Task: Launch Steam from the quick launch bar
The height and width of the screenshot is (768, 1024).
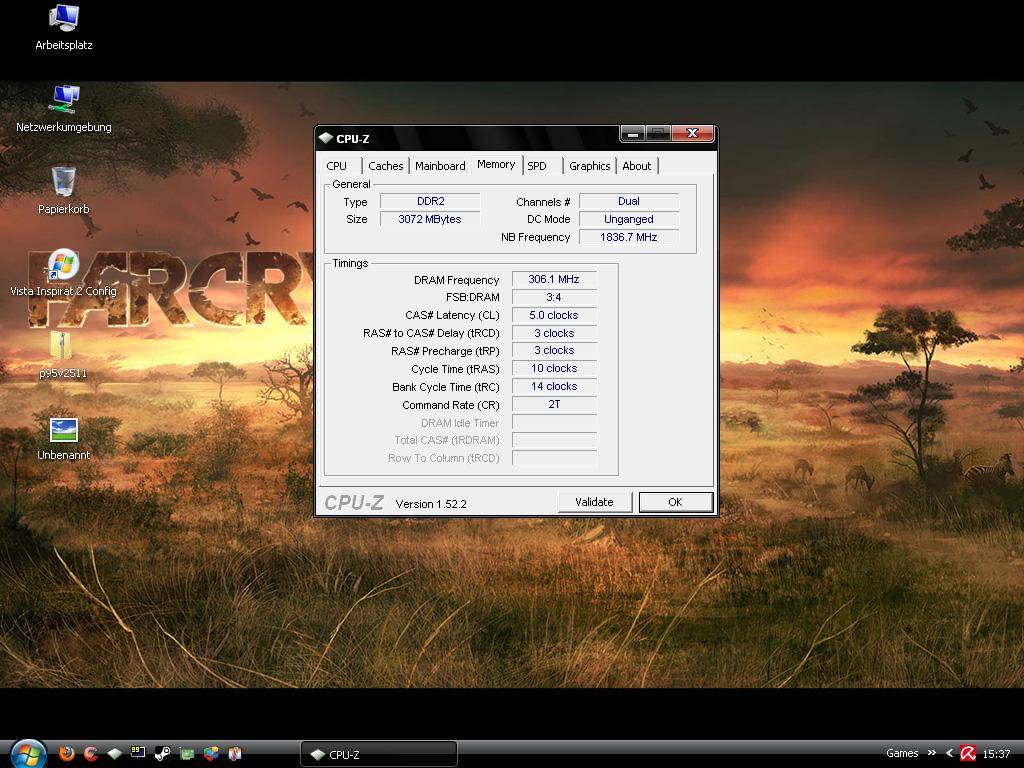Action: pyautogui.click(x=162, y=753)
